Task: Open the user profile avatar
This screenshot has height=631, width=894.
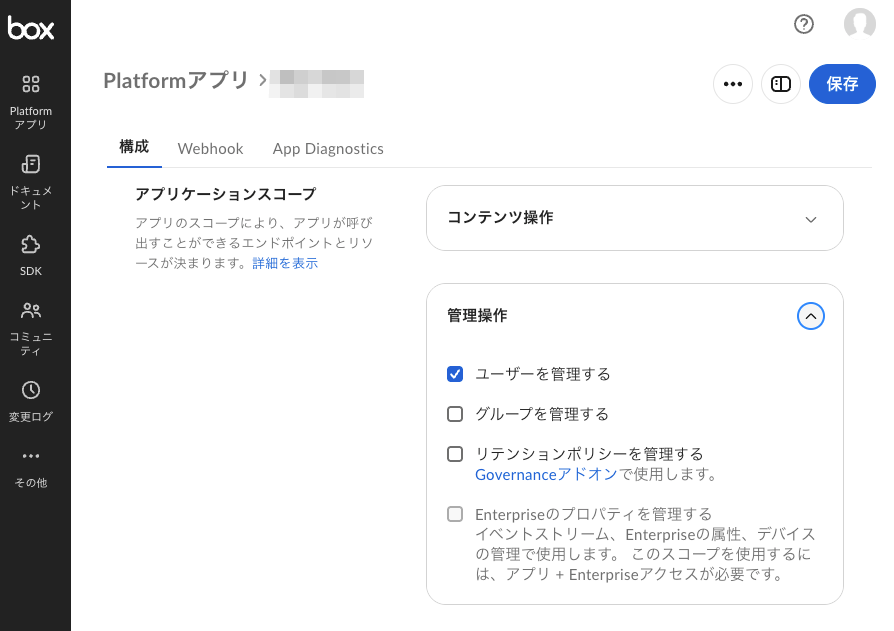Action: coord(860,24)
